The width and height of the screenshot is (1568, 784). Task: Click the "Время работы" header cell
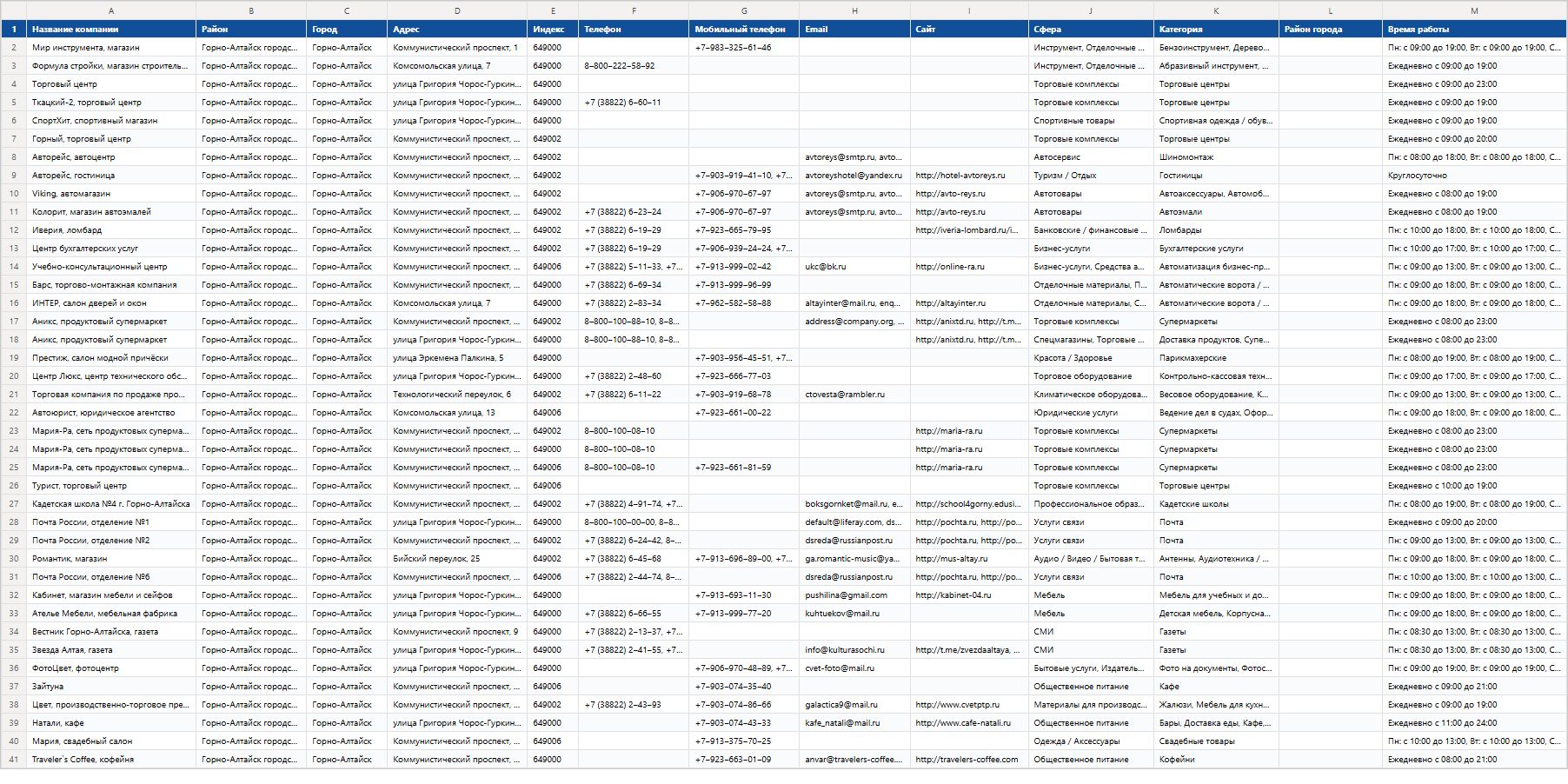coord(1474,30)
